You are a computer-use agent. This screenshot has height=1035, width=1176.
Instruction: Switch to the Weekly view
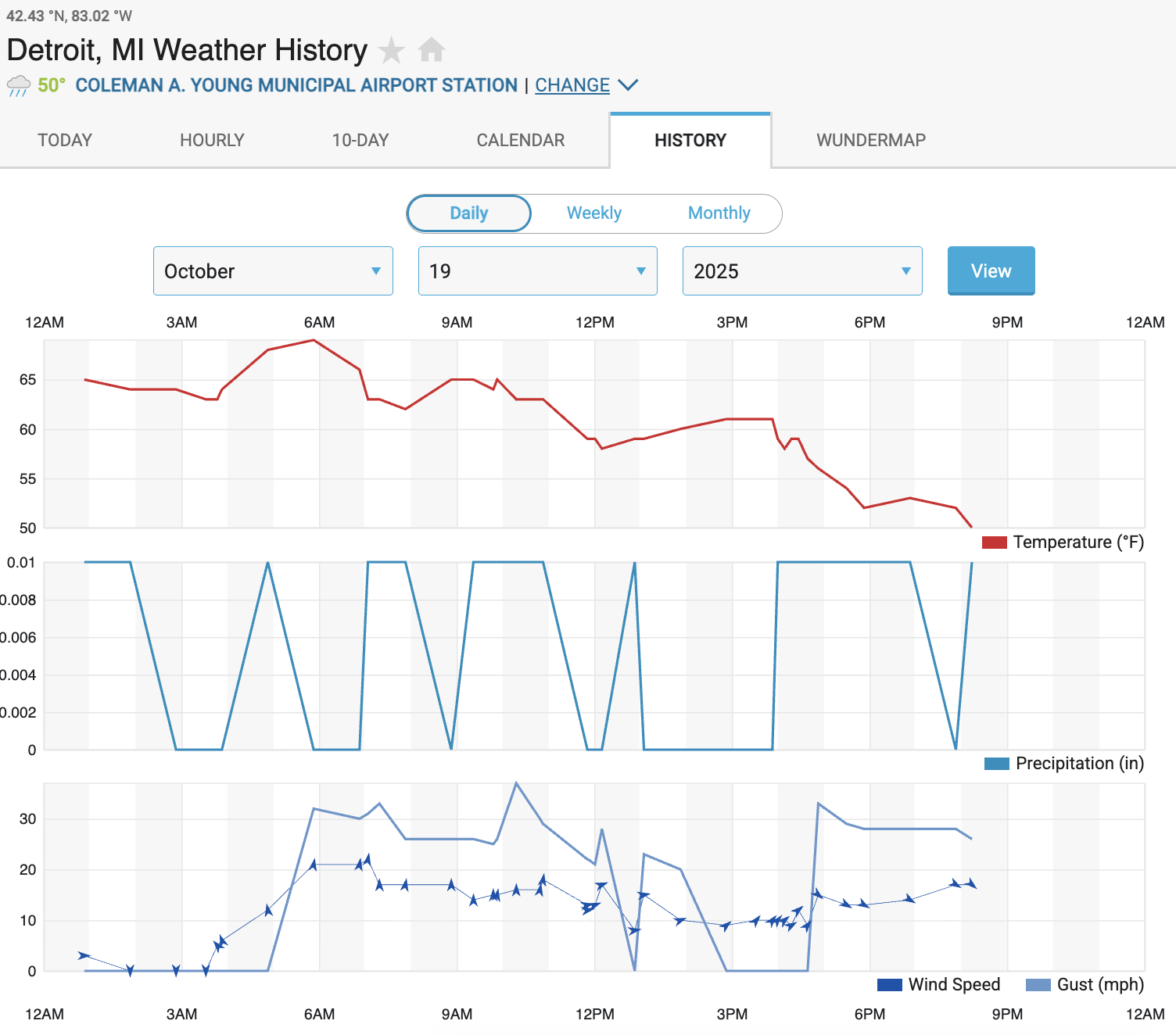tap(594, 213)
